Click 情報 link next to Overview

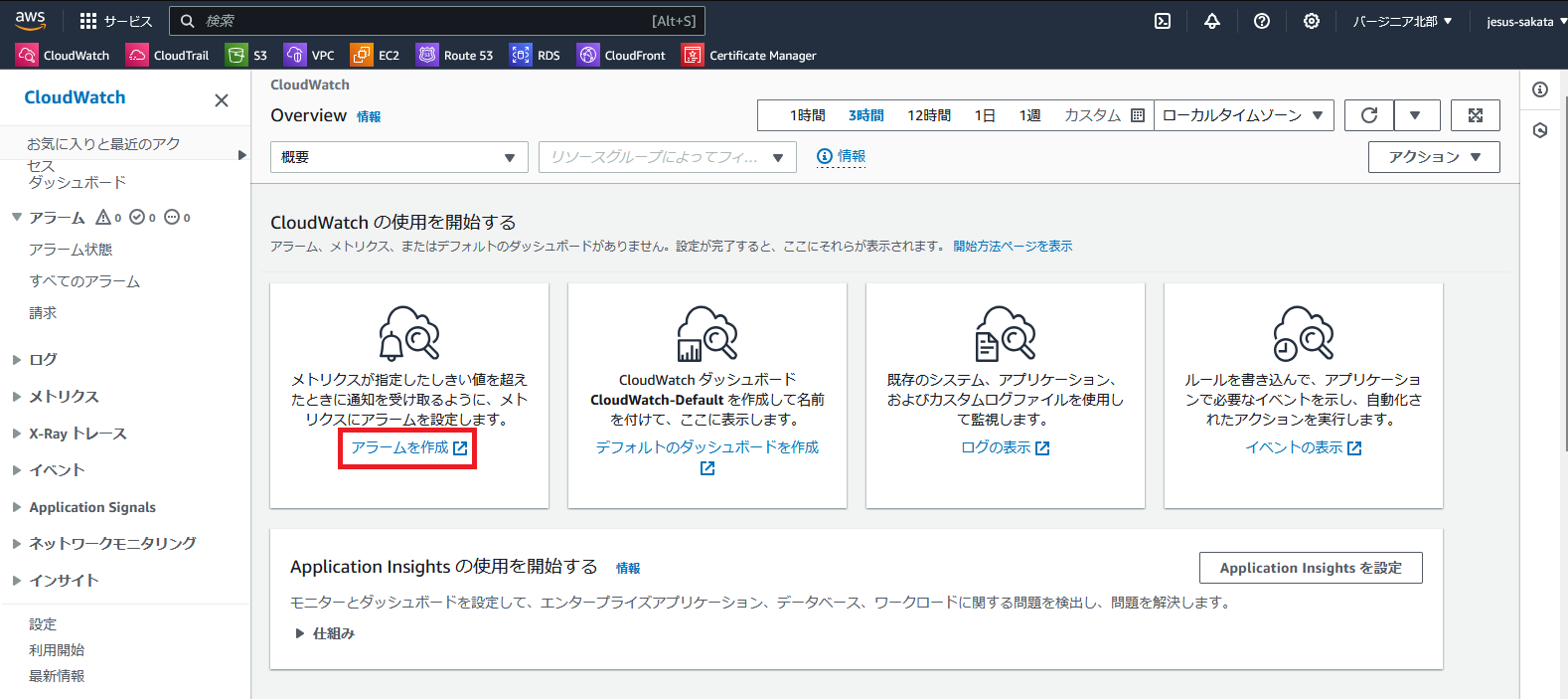[369, 116]
